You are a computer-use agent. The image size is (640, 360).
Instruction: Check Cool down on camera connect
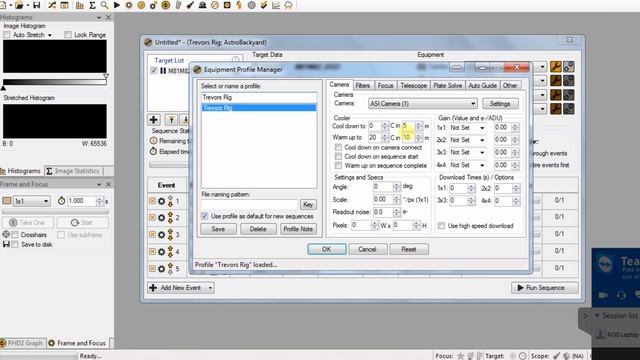(338, 147)
